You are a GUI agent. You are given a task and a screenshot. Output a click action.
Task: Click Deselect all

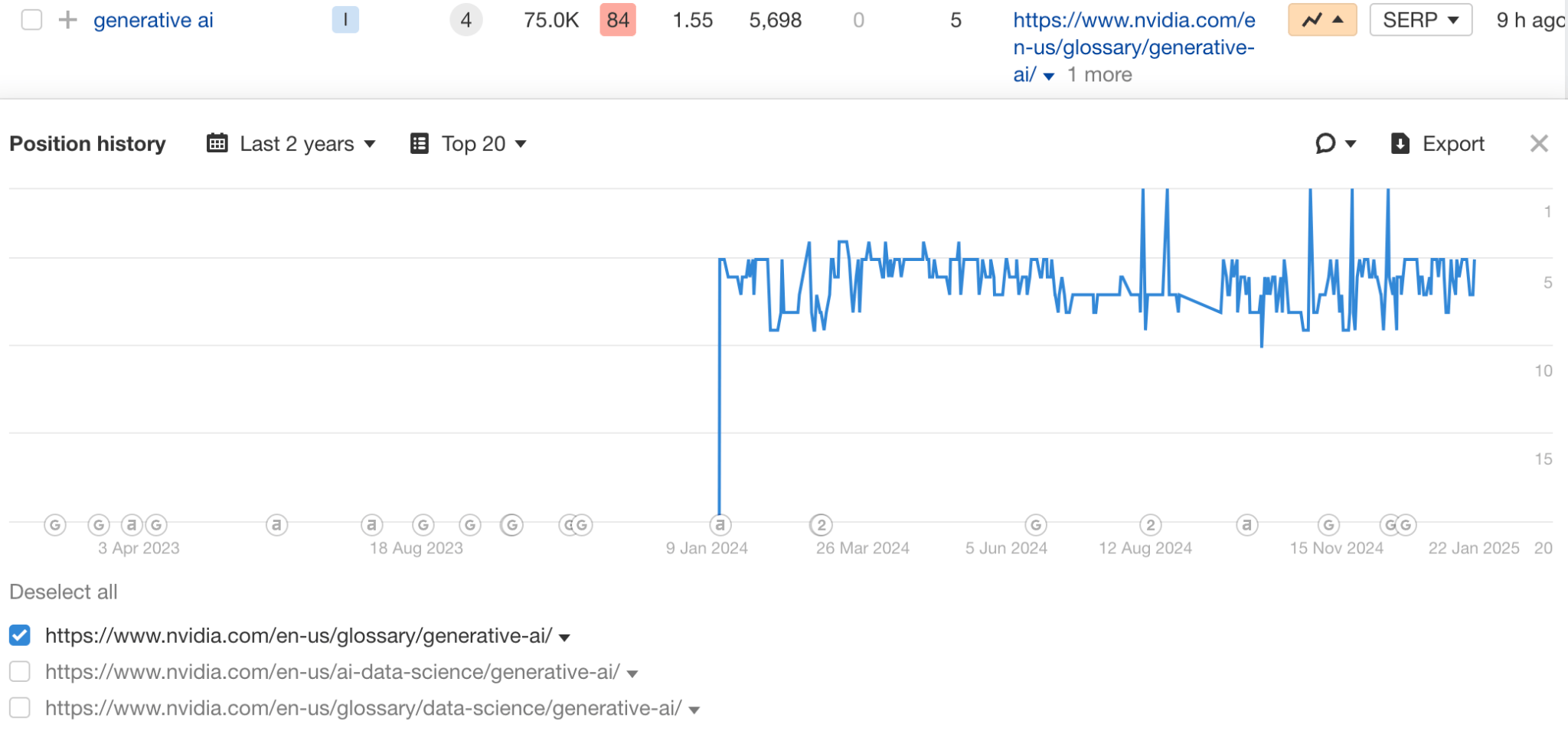pyautogui.click(x=64, y=592)
